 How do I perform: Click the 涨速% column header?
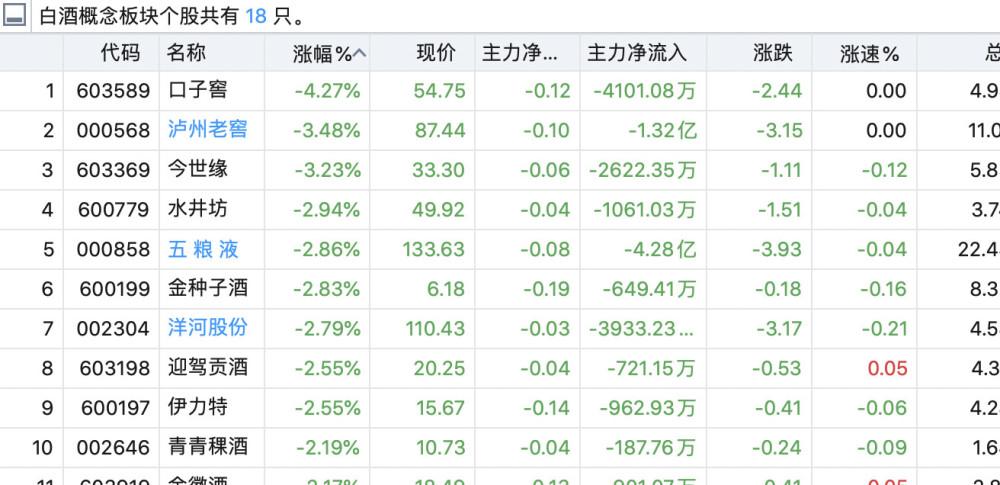(x=869, y=54)
